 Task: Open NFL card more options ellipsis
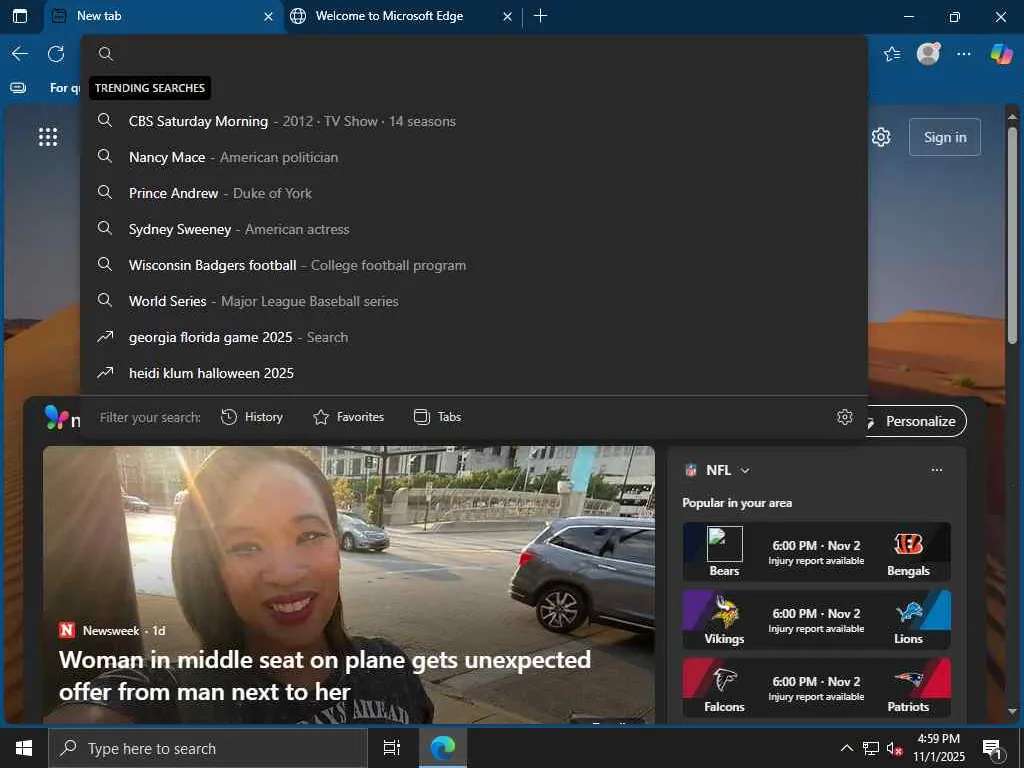[x=936, y=470]
